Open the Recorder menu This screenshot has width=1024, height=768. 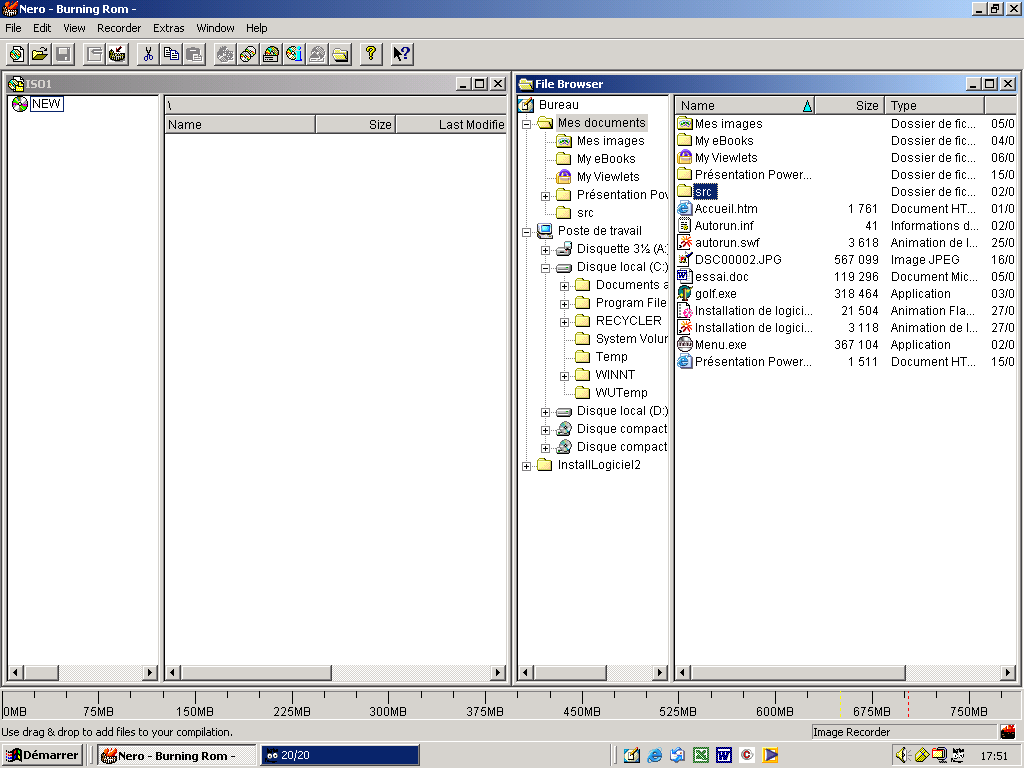click(119, 28)
